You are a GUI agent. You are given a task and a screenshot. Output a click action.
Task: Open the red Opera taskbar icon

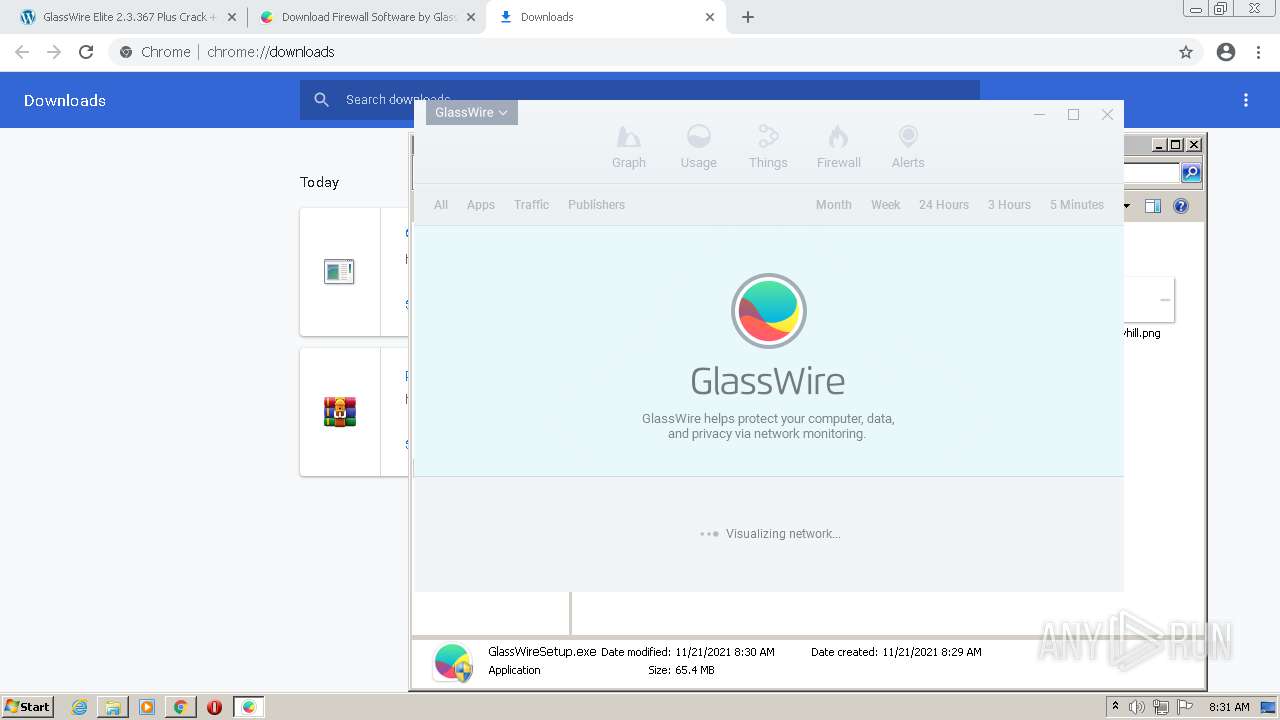(x=214, y=707)
